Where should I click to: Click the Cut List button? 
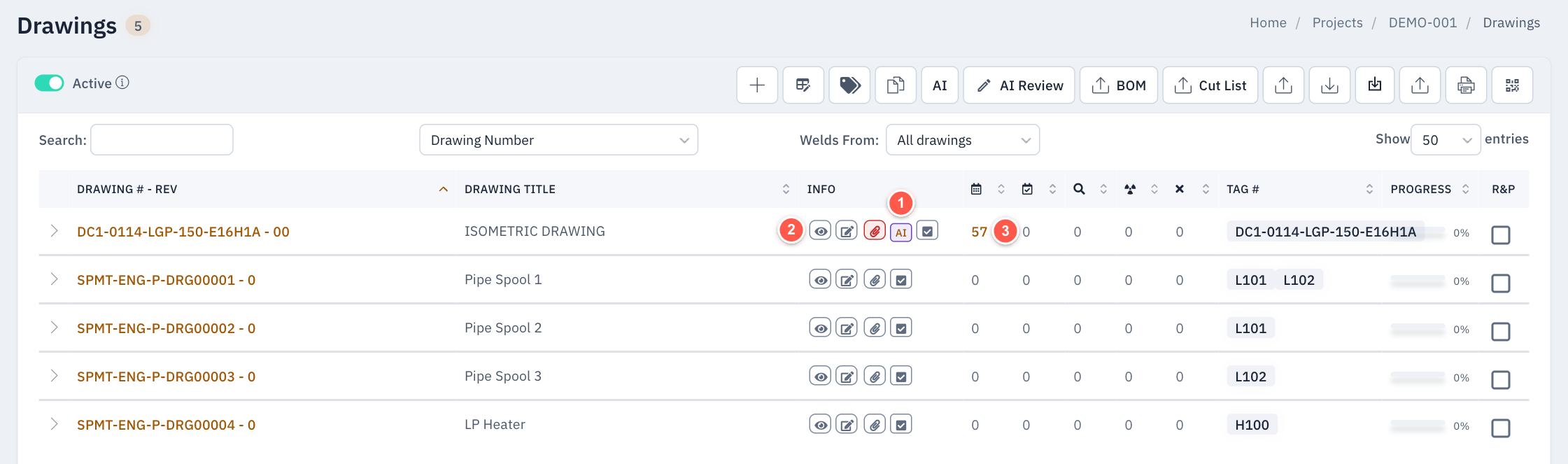pyautogui.click(x=1210, y=85)
